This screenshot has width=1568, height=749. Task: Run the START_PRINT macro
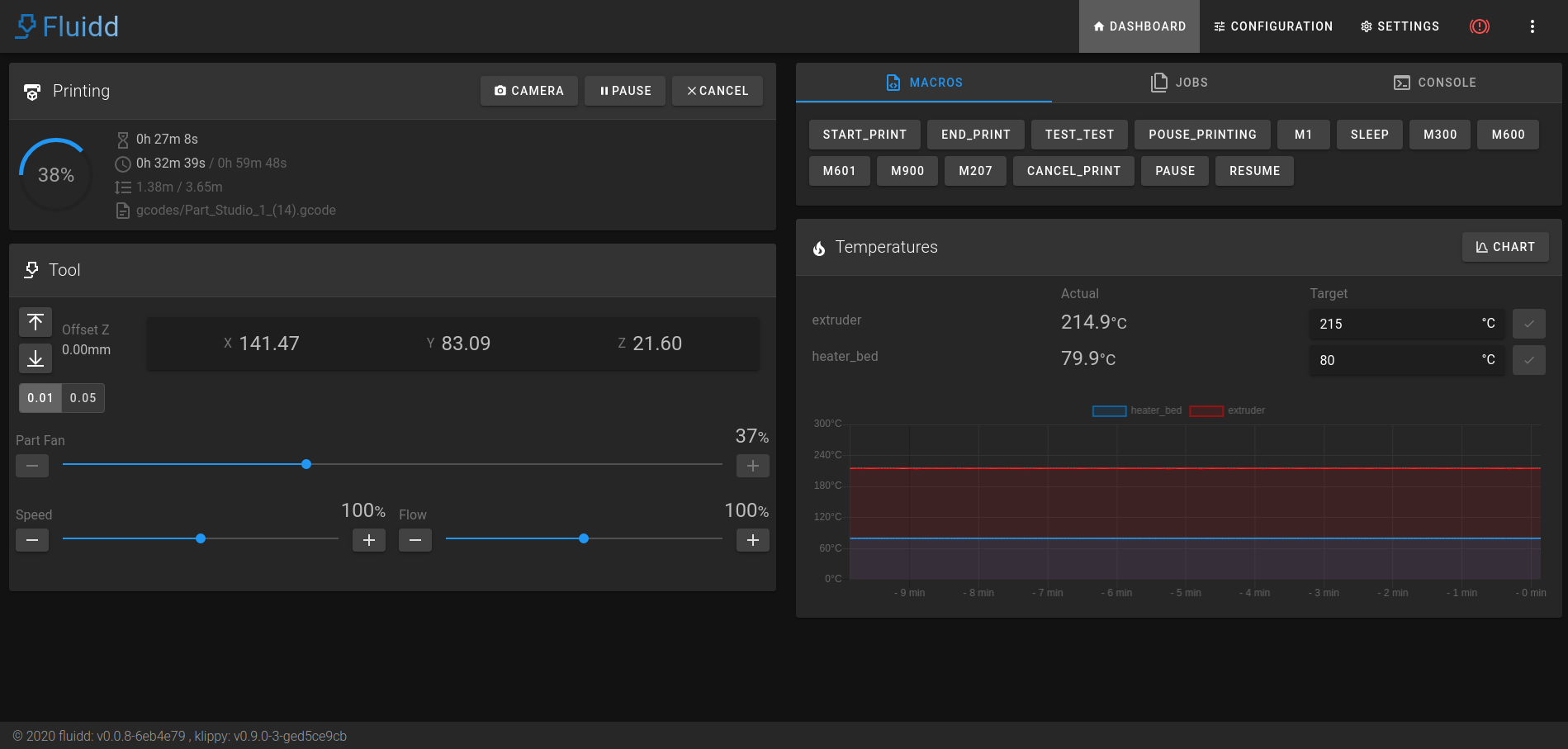pyautogui.click(x=865, y=135)
